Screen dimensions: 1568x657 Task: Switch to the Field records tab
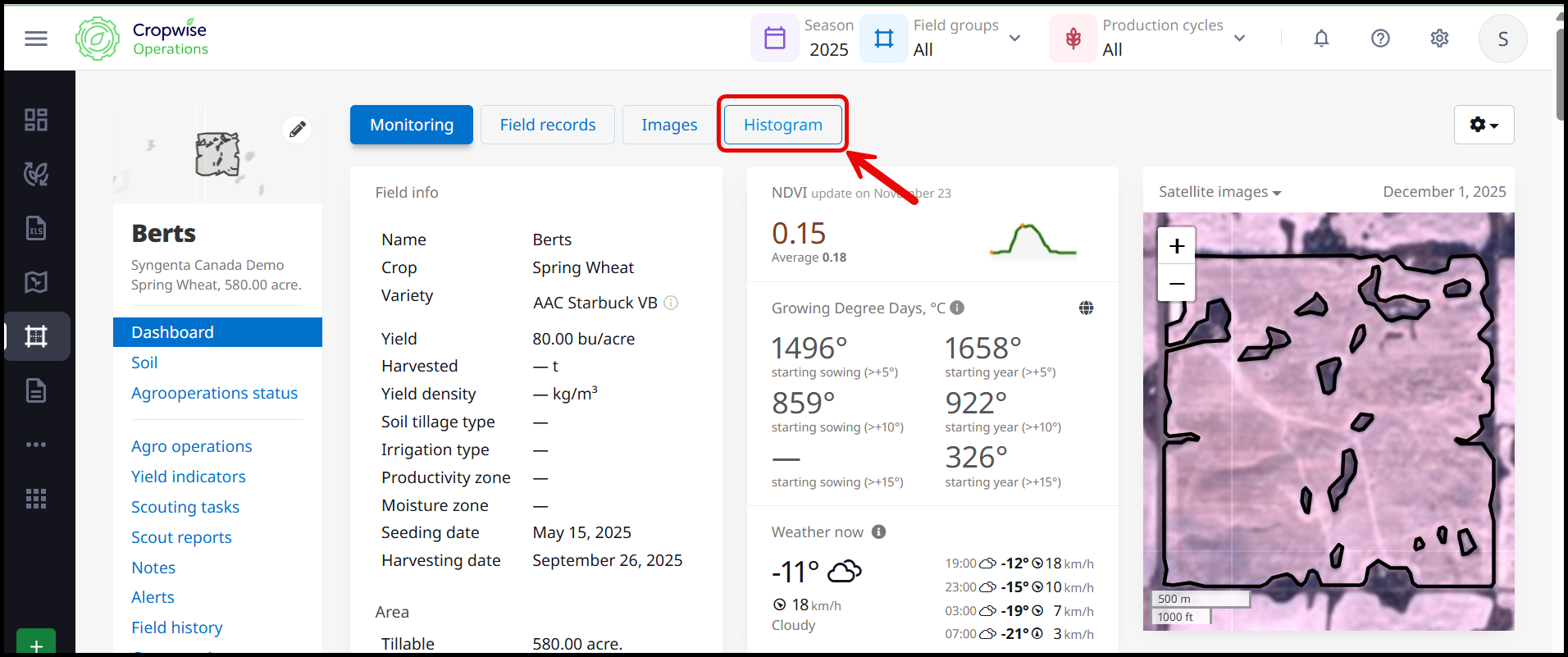pos(548,125)
